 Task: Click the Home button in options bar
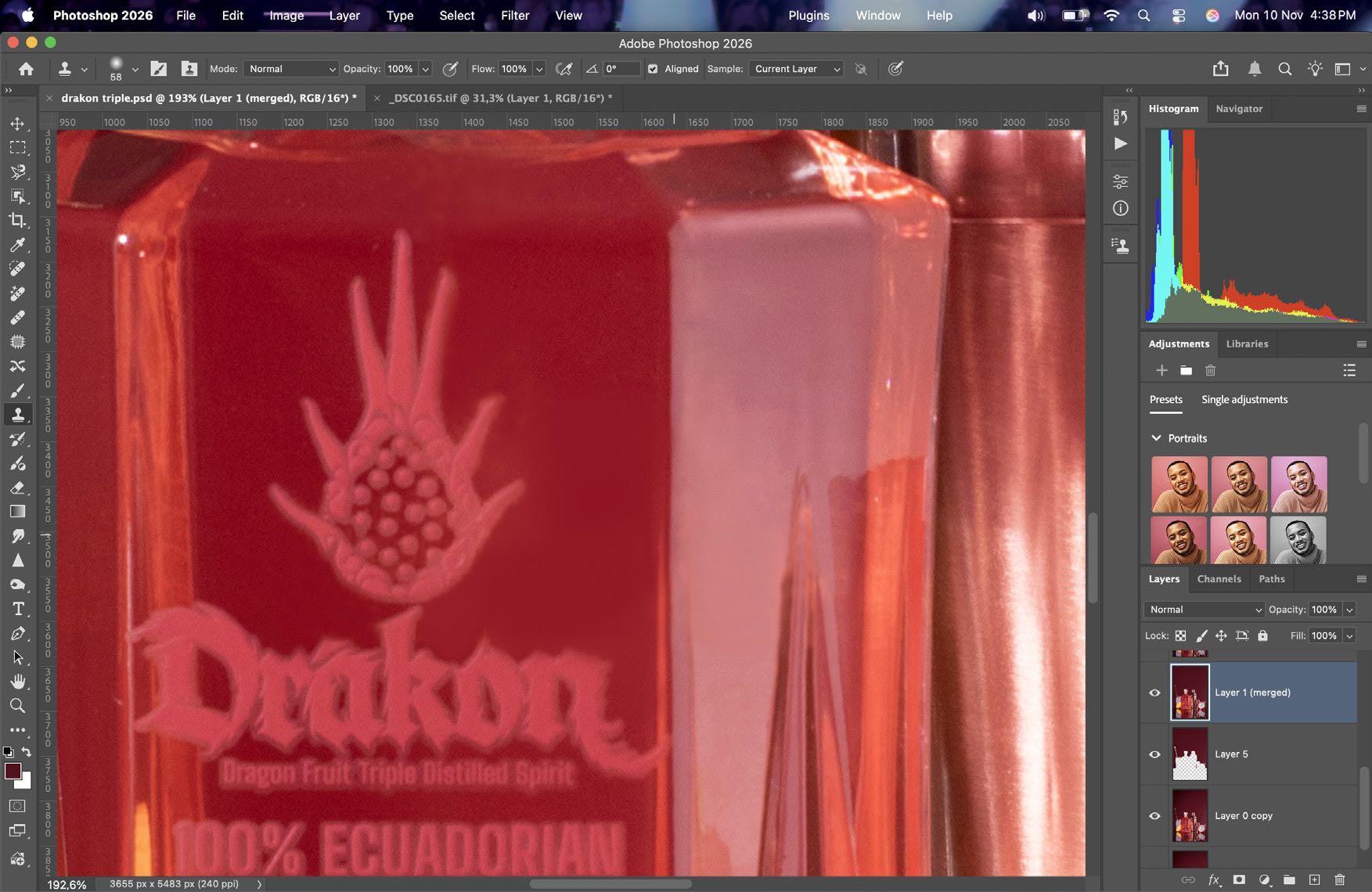pos(26,69)
